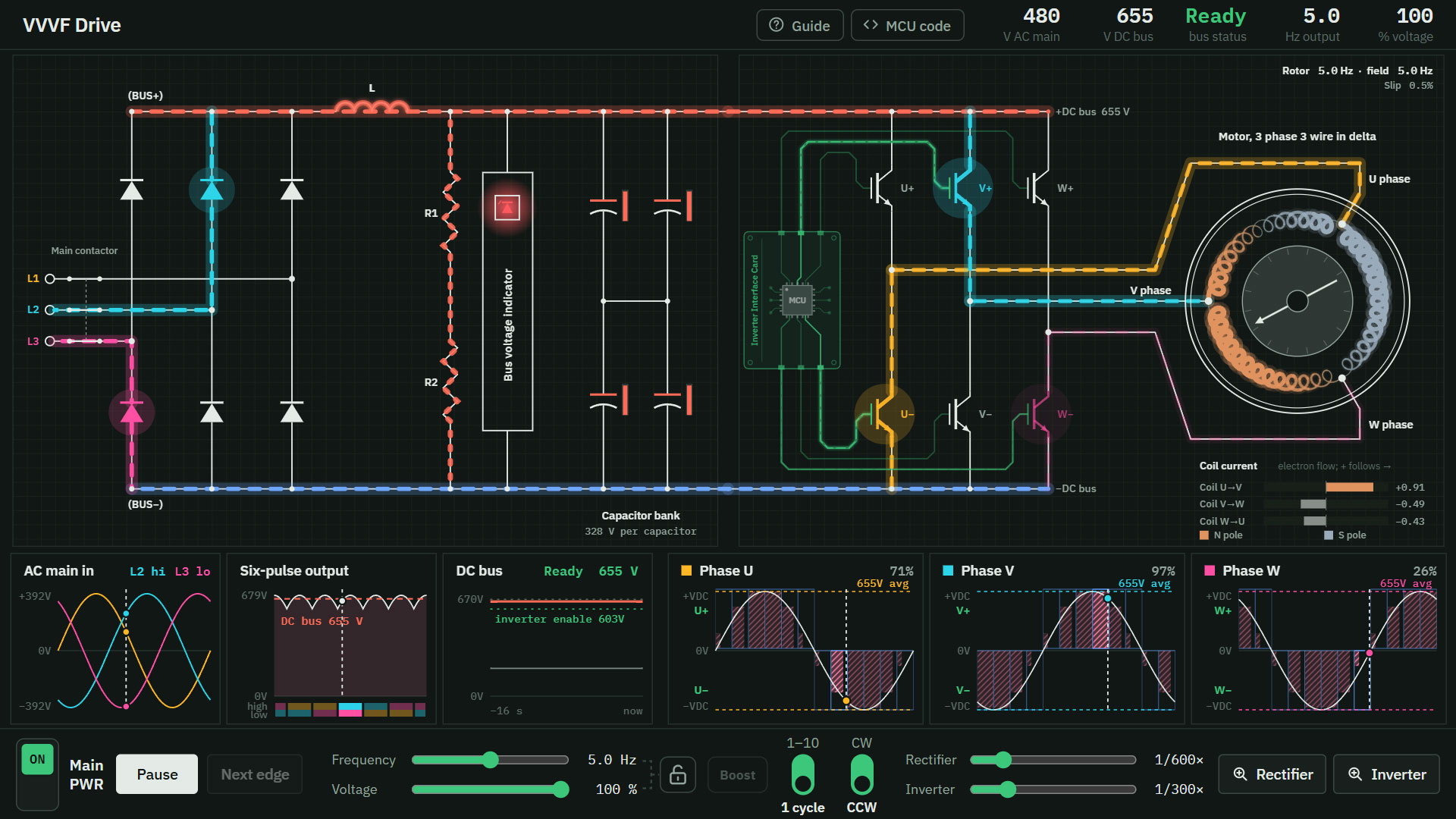
Task: Click the L1 input terminal
Action: [x=50, y=278]
